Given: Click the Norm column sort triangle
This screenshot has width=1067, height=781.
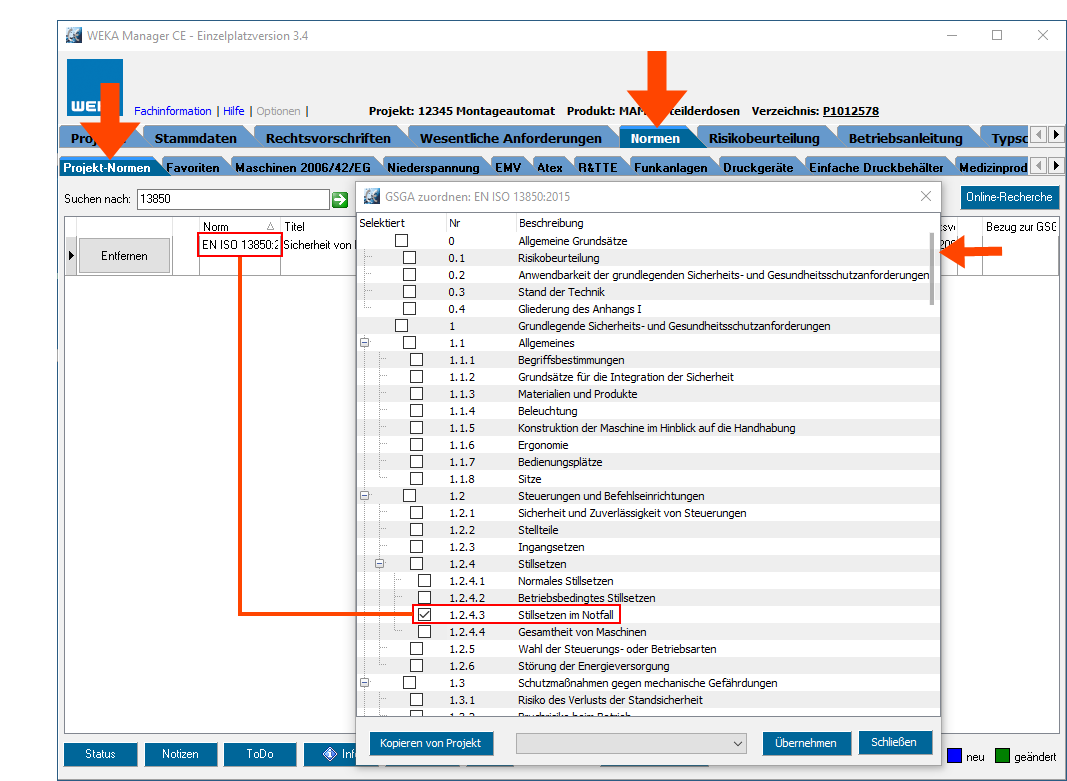Looking at the screenshot, I should pyautogui.click(x=270, y=227).
